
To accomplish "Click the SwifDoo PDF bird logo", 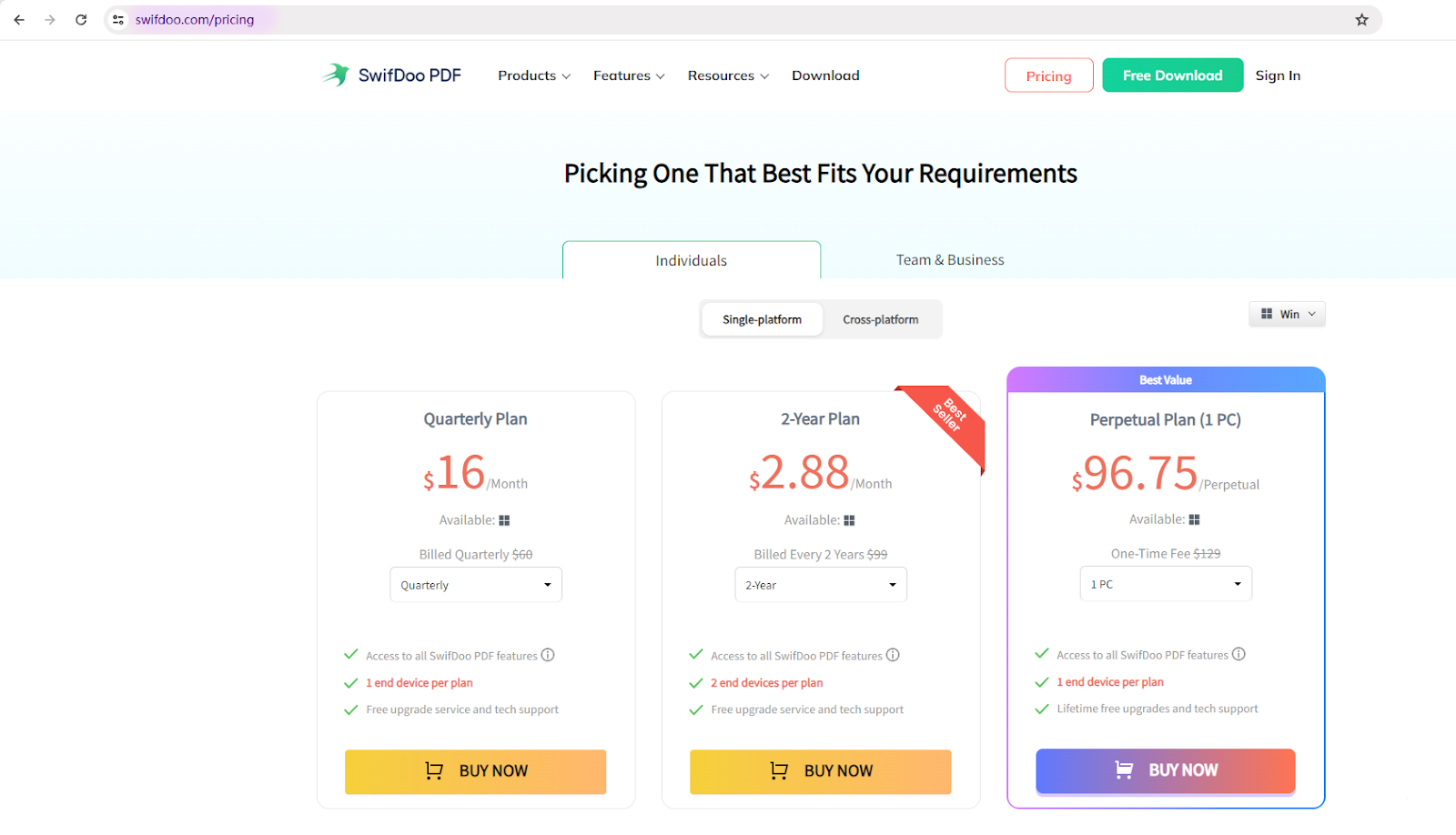I will pos(336,75).
